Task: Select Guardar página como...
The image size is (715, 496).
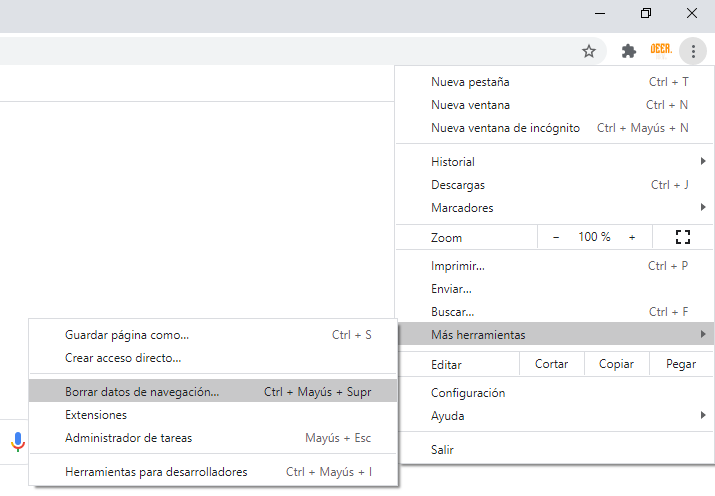Action: 213,335
